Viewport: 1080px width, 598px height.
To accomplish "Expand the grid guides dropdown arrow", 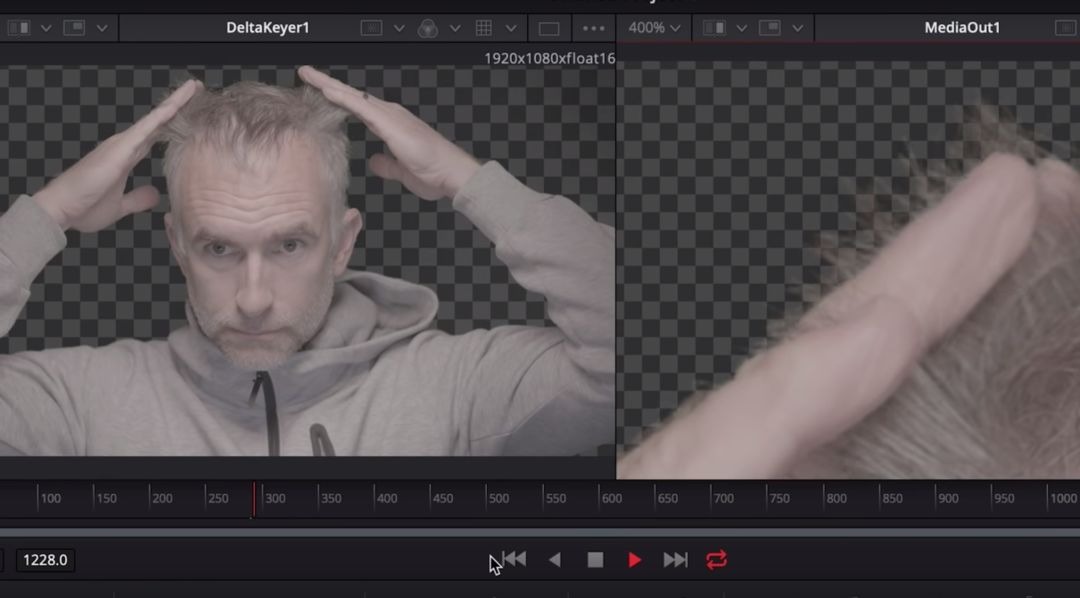I will coord(511,28).
